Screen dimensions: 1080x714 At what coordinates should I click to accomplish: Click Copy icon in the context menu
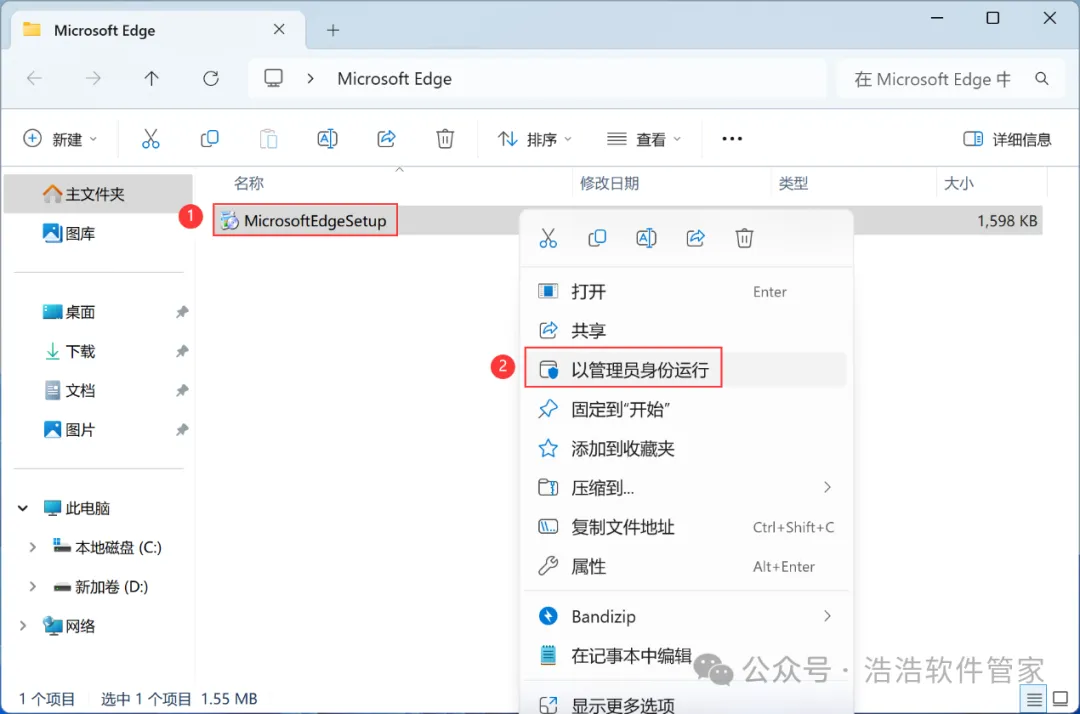tap(597, 238)
